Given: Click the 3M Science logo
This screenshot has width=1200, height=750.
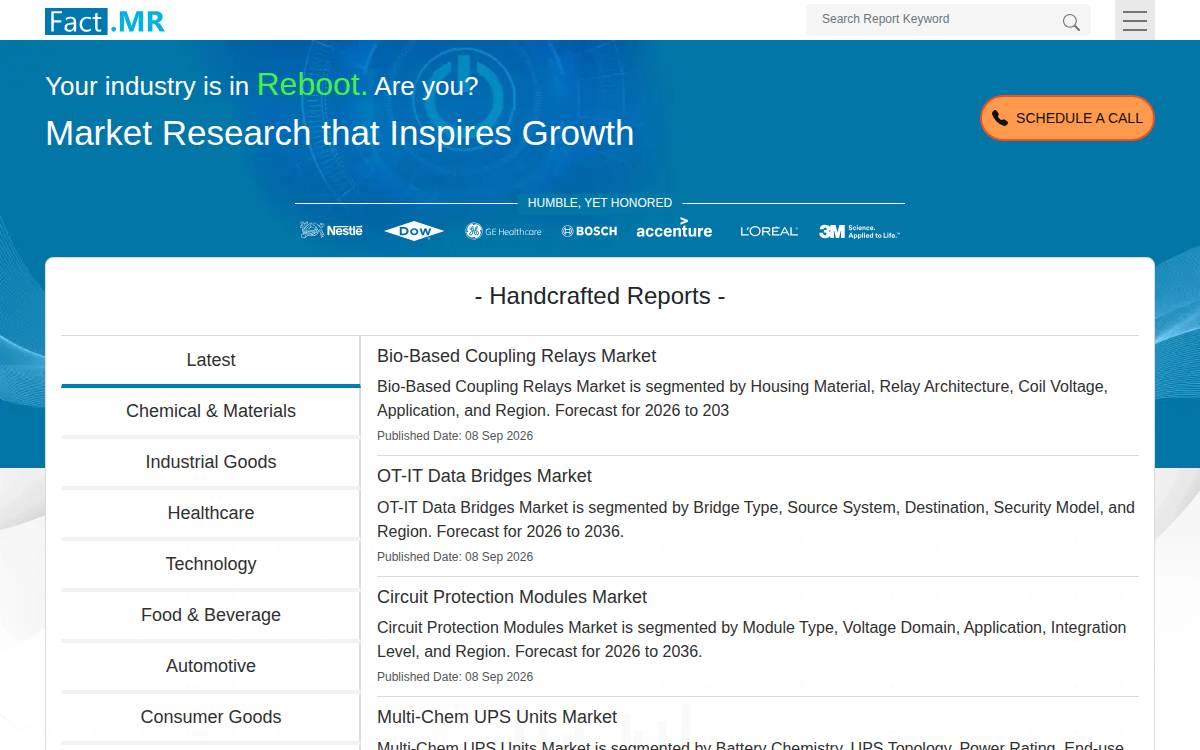Looking at the screenshot, I should (x=859, y=231).
